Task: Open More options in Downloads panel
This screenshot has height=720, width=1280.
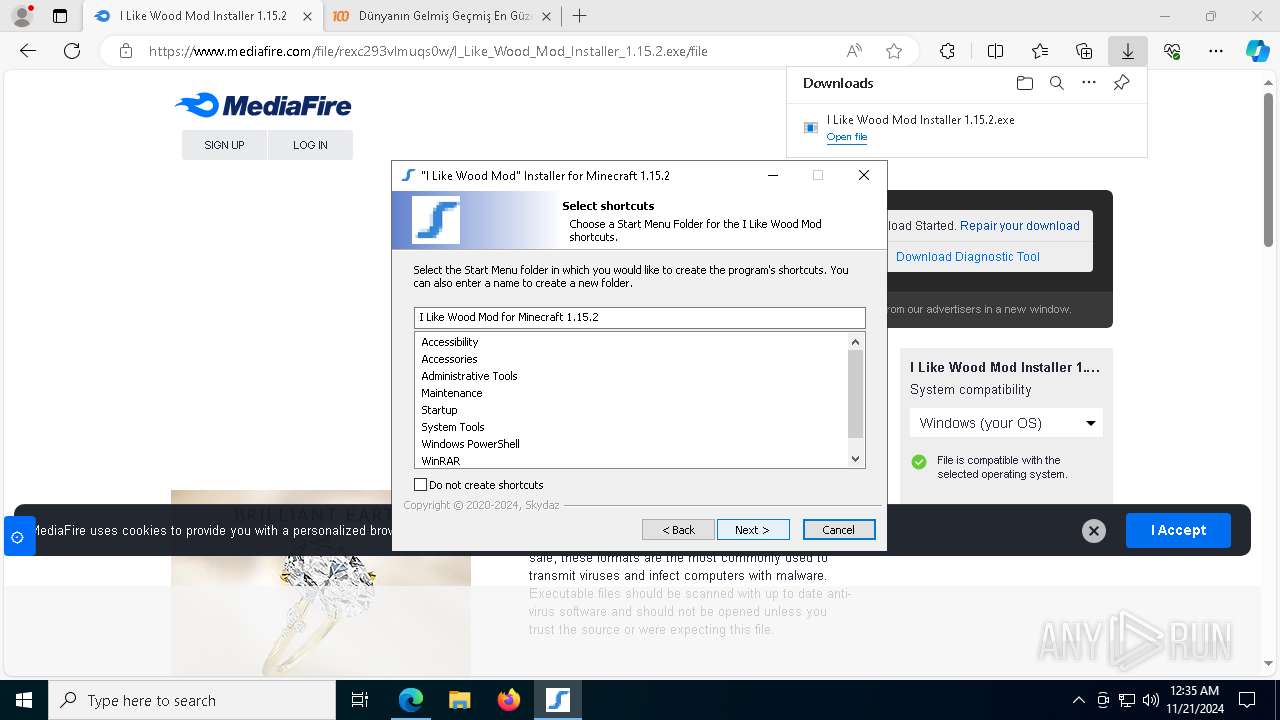Action: [x=1089, y=83]
